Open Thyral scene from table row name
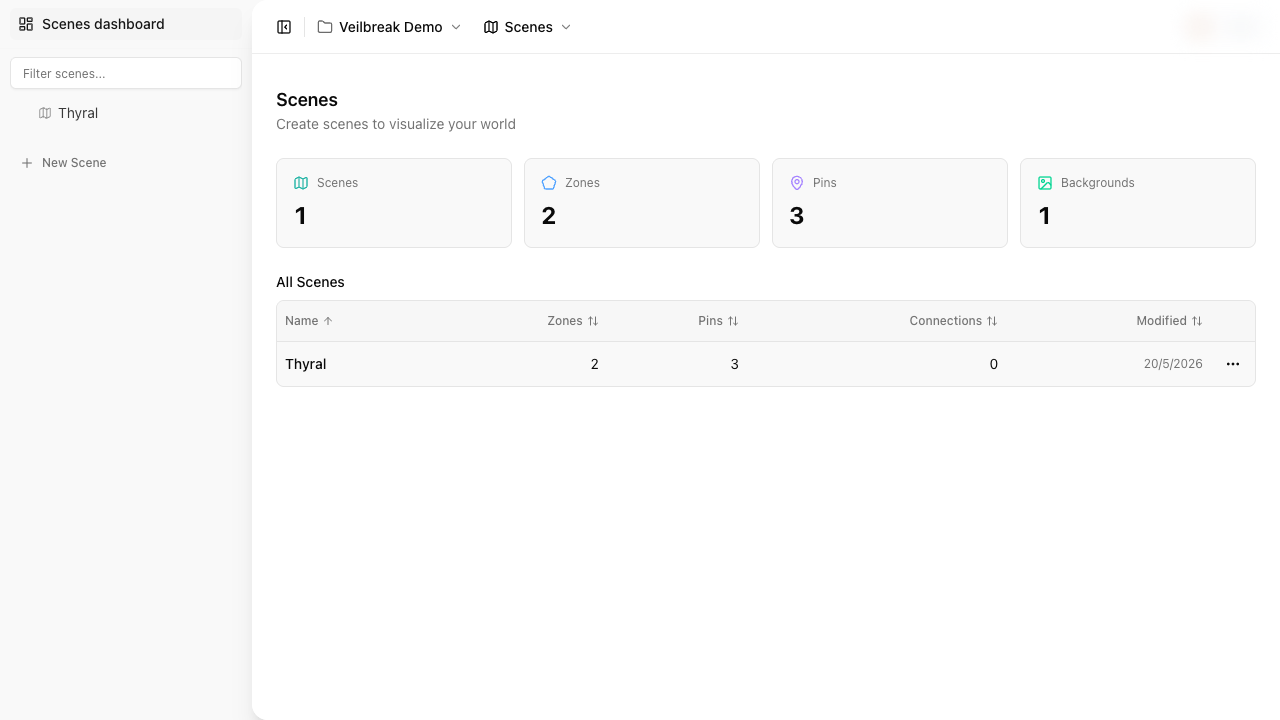The height and width of the screenshot is (720, 1280). 306,364
